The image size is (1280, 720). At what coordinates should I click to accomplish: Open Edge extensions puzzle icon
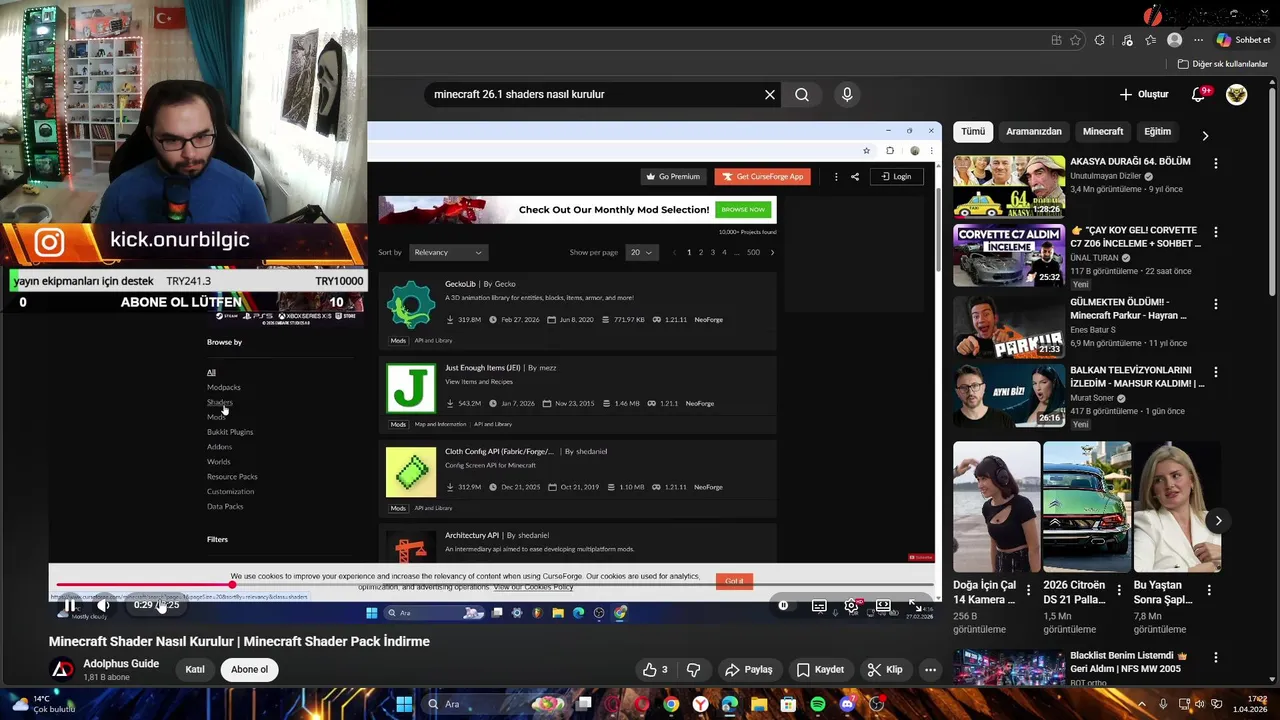coord(1100,40)
